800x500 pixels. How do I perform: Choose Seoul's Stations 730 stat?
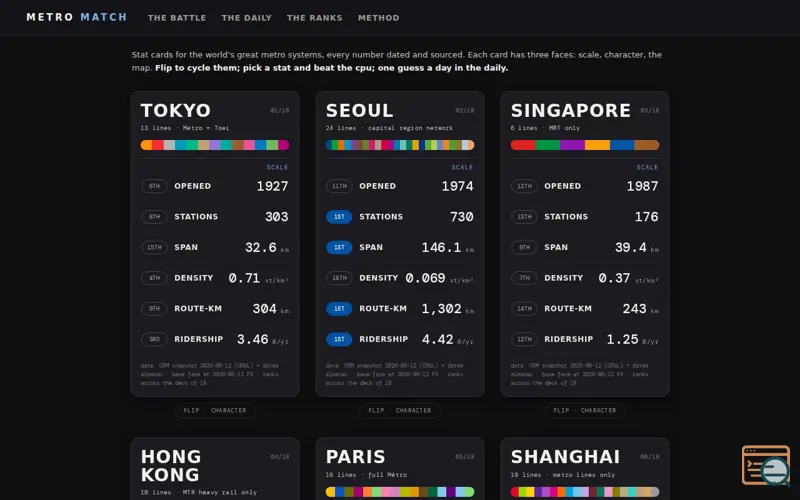click(x=399, y=217)
